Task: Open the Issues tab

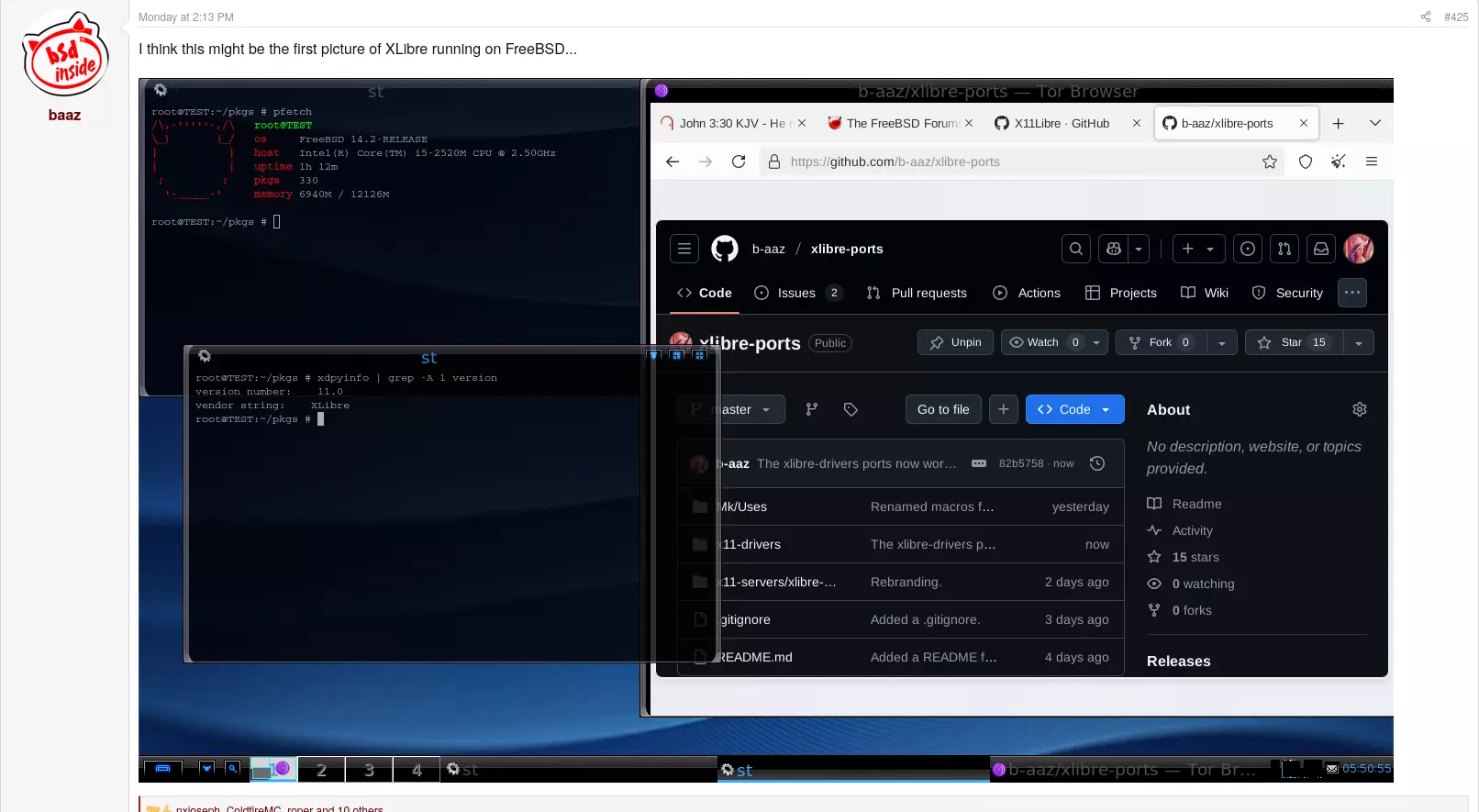Action: click(x=797, y=293)
